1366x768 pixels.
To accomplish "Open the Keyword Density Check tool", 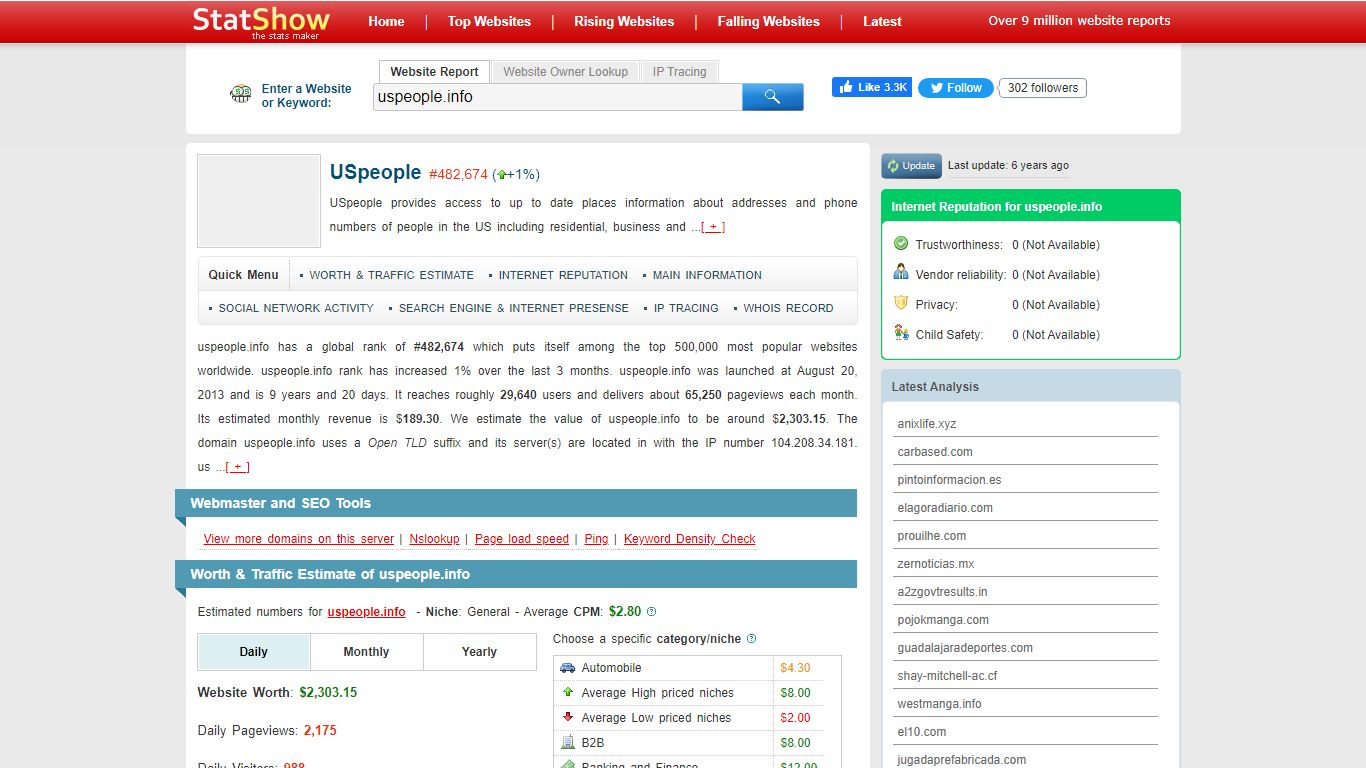I will [x=690, y=539].
